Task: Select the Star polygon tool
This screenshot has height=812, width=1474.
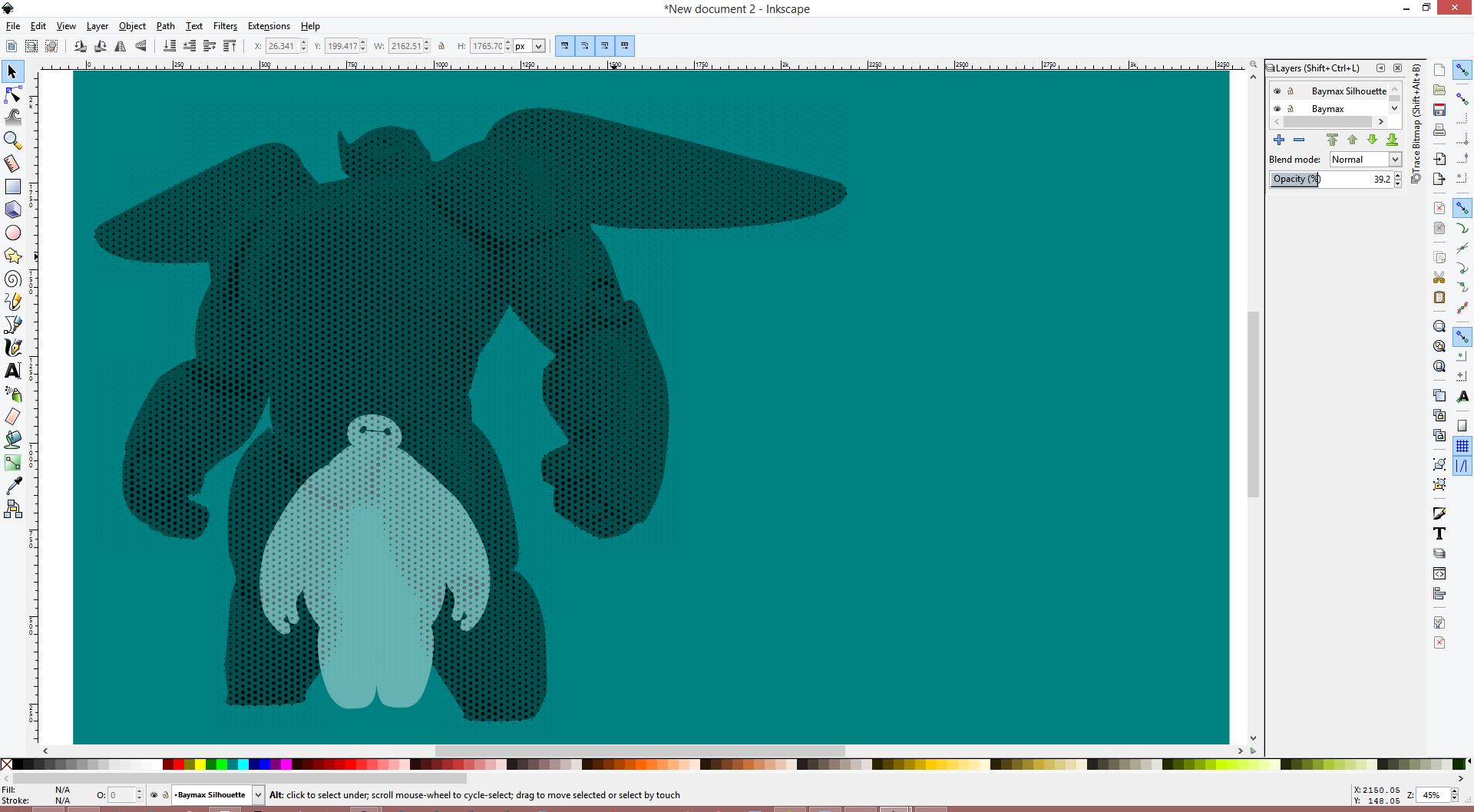Action: [x=13, y=256]
